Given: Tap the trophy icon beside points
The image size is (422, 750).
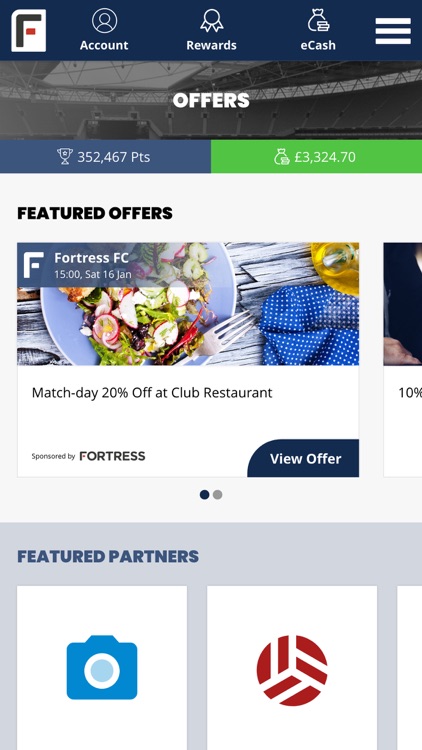Looking at the screenshot, I should [x=65, y=156].
